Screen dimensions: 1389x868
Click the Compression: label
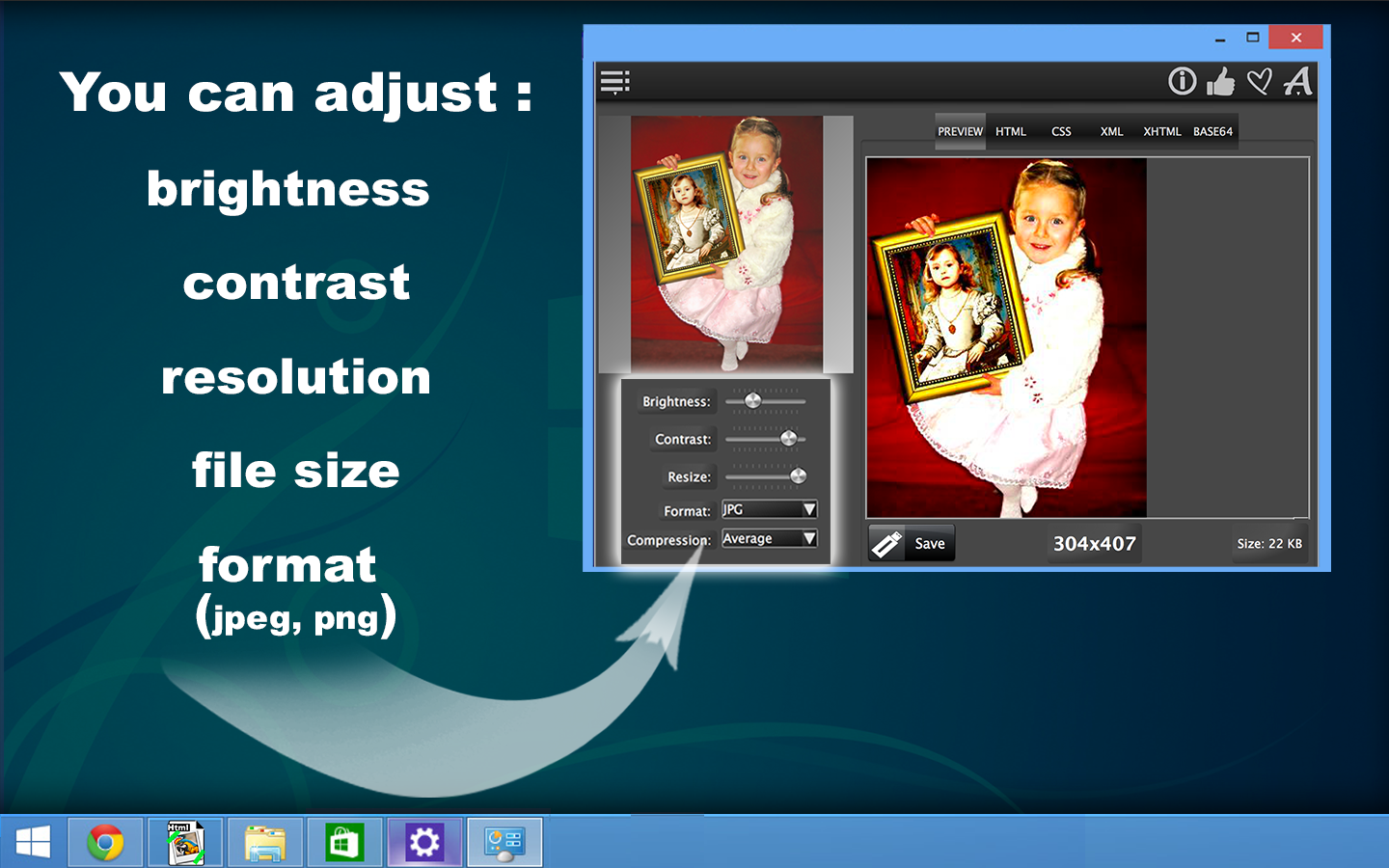pyautogui.click(x=668, y=540)
